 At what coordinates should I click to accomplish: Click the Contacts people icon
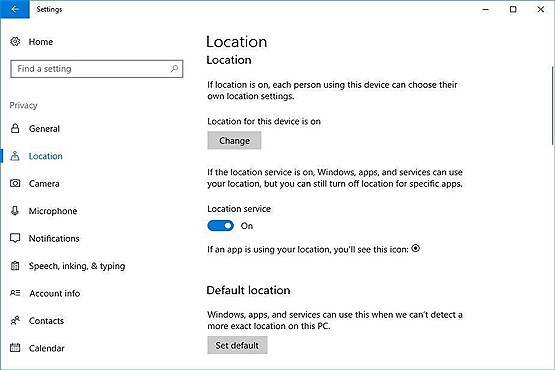[x=15, y=320]
